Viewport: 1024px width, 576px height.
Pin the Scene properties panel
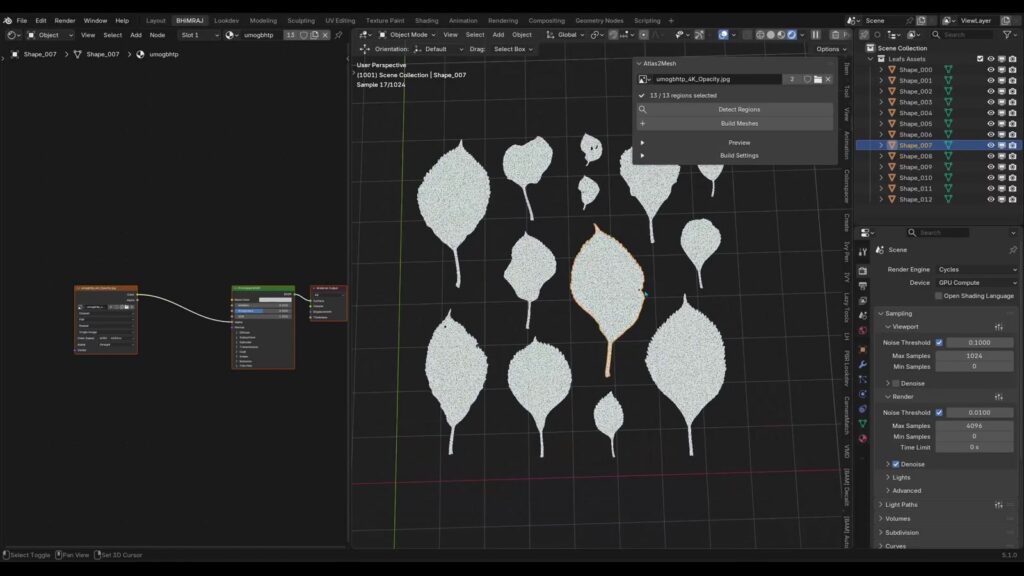1013,250
